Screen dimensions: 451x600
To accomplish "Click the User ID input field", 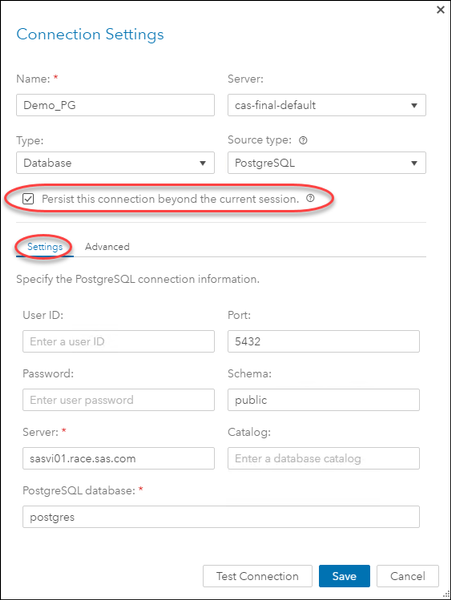I will pyautogui.click(x=118, y=341).
